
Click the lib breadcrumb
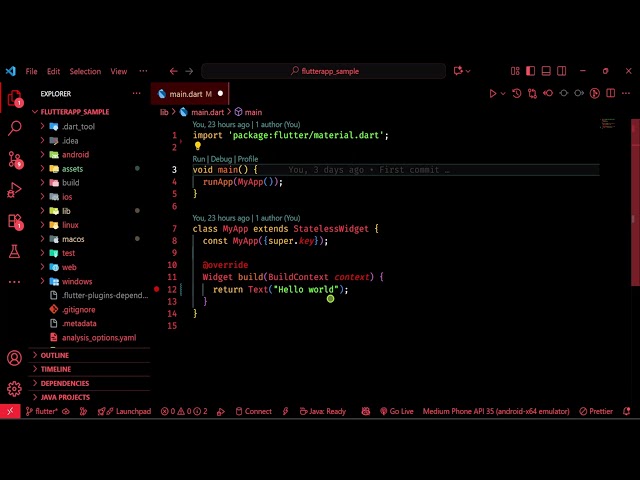[164, 112]
